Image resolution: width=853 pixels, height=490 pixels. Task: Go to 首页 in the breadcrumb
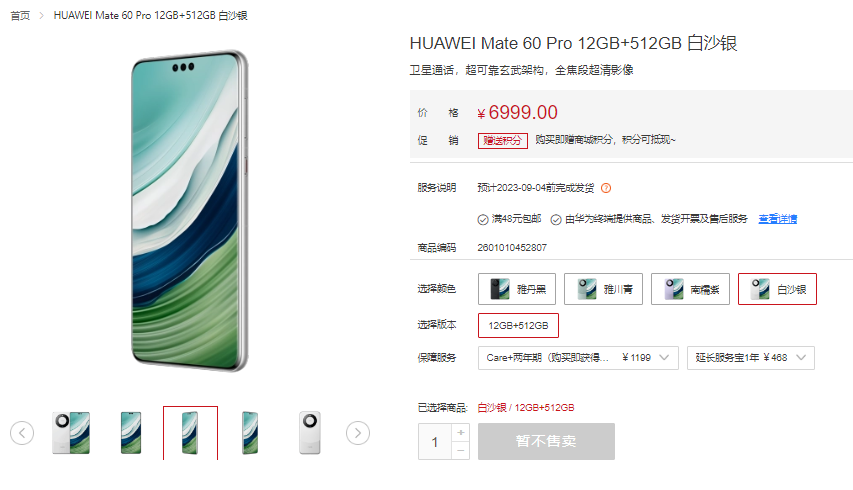20,16
